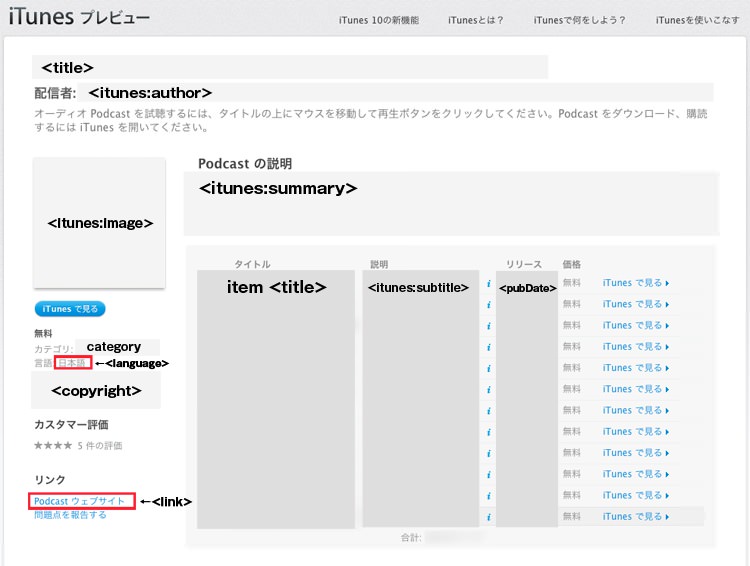Open the iTunesで何をしよう？ nav item
The width and height of the screenshot is (750, 566).
coord(579,20)
